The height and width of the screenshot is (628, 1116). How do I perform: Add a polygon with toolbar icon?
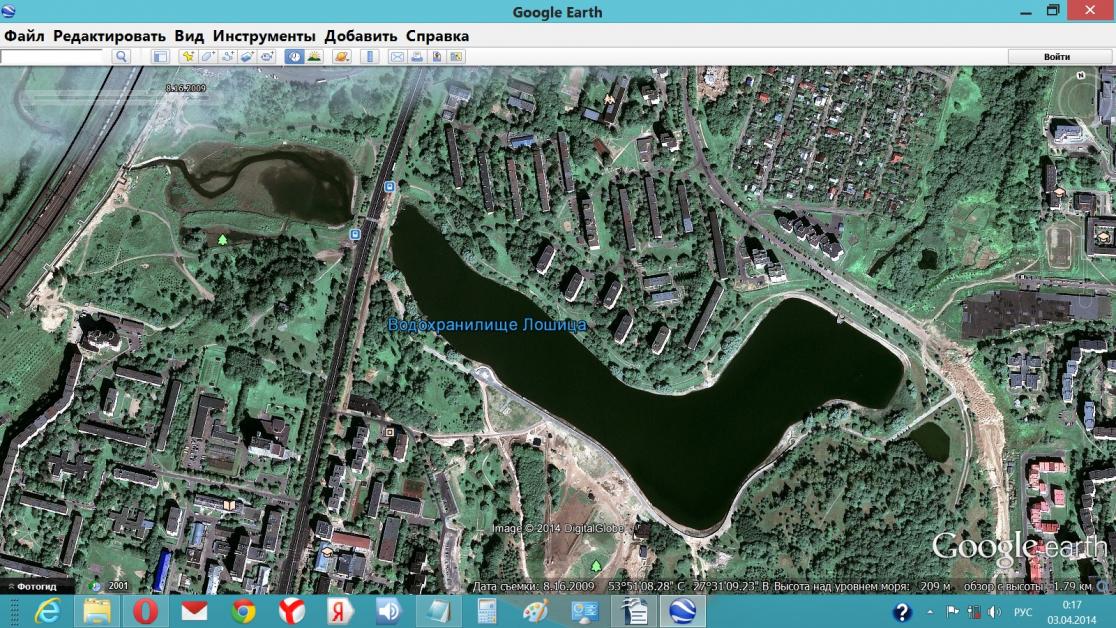point(207,57)
